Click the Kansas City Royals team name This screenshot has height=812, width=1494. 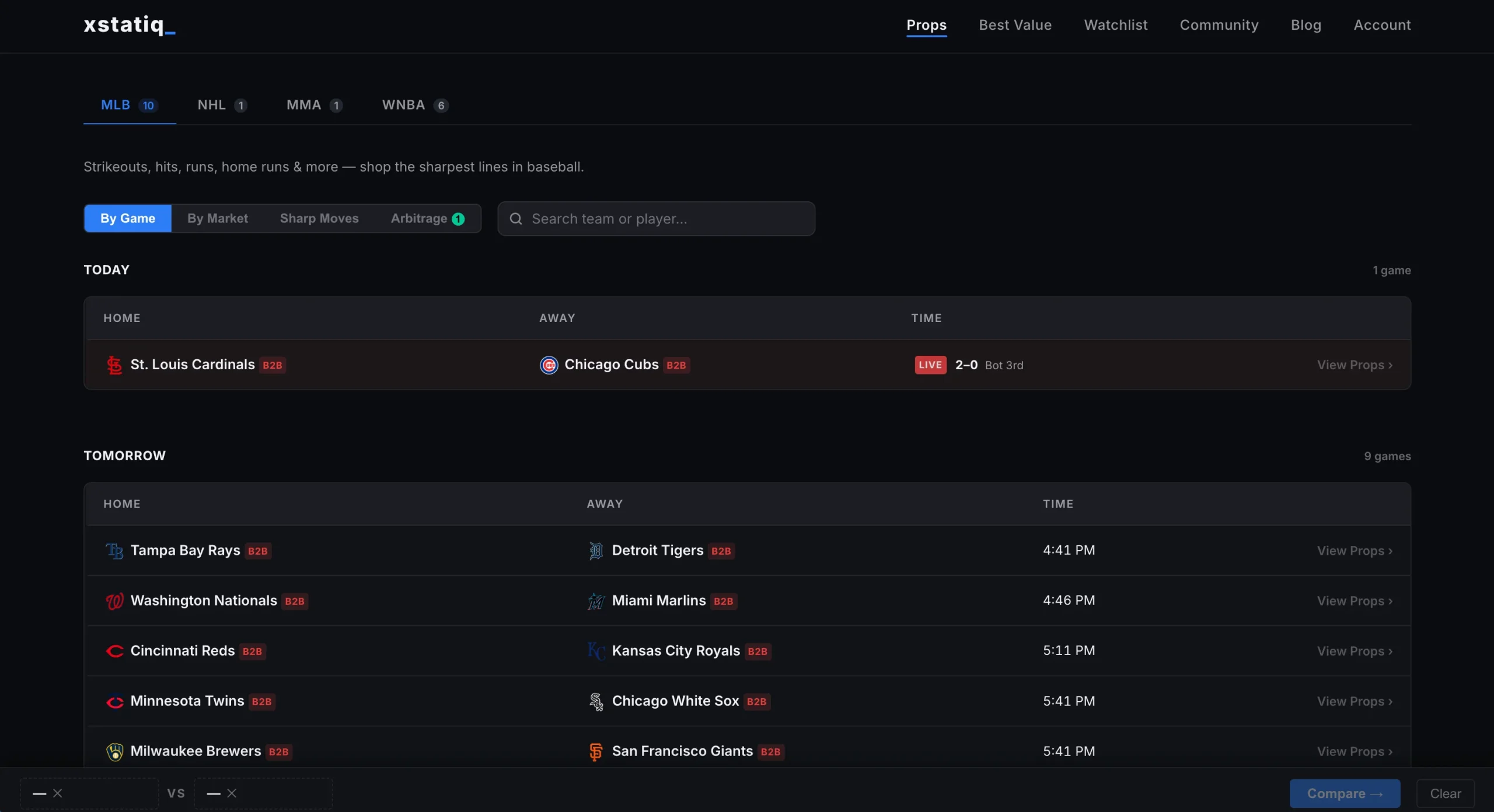pos(676,650)
